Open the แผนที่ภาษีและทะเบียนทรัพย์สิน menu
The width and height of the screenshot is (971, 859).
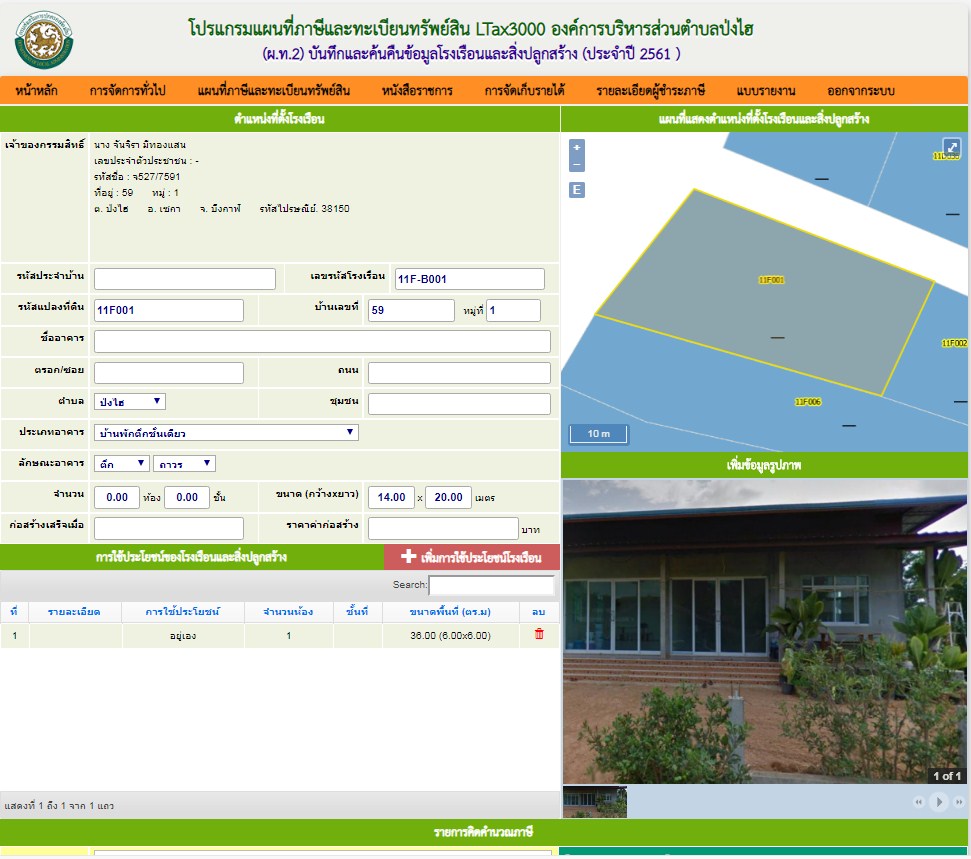point(274,90)
